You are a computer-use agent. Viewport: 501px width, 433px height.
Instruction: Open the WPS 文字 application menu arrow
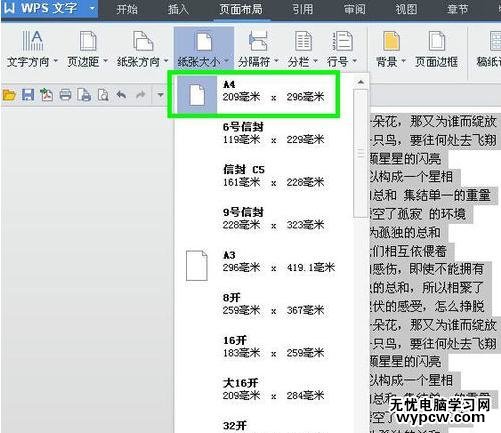(x=92, y=8)
